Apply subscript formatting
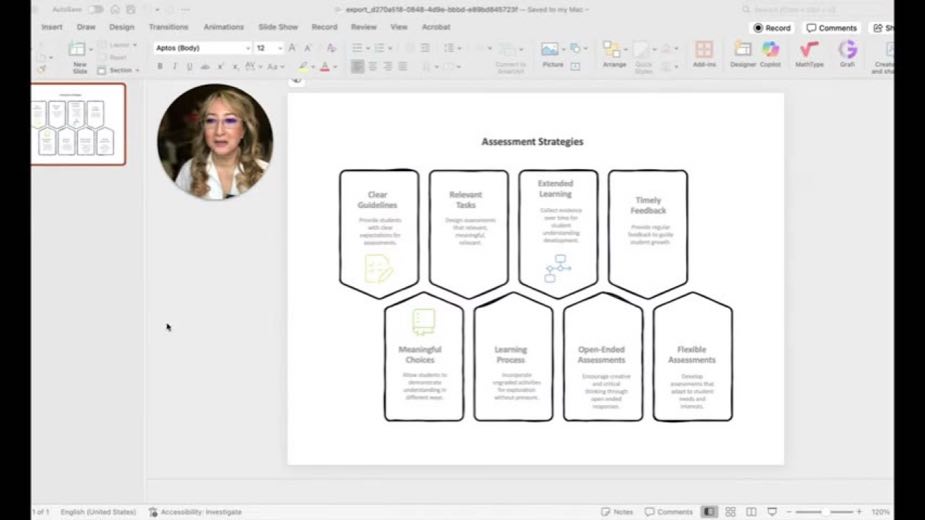This screenshot has width=925, height=520. 235,67
